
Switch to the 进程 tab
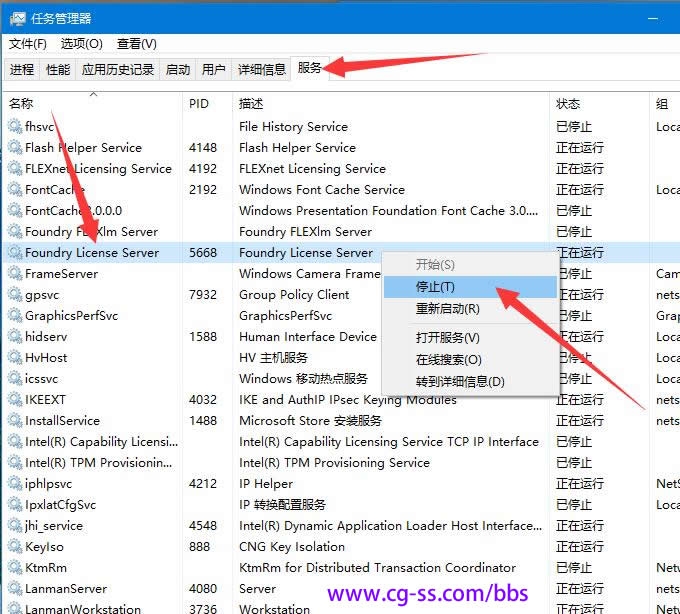tap(22, 70)
